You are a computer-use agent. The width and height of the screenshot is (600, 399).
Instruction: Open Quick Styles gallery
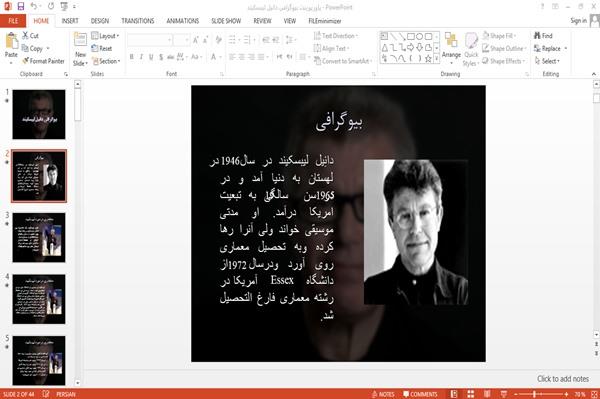coord(471,50)
